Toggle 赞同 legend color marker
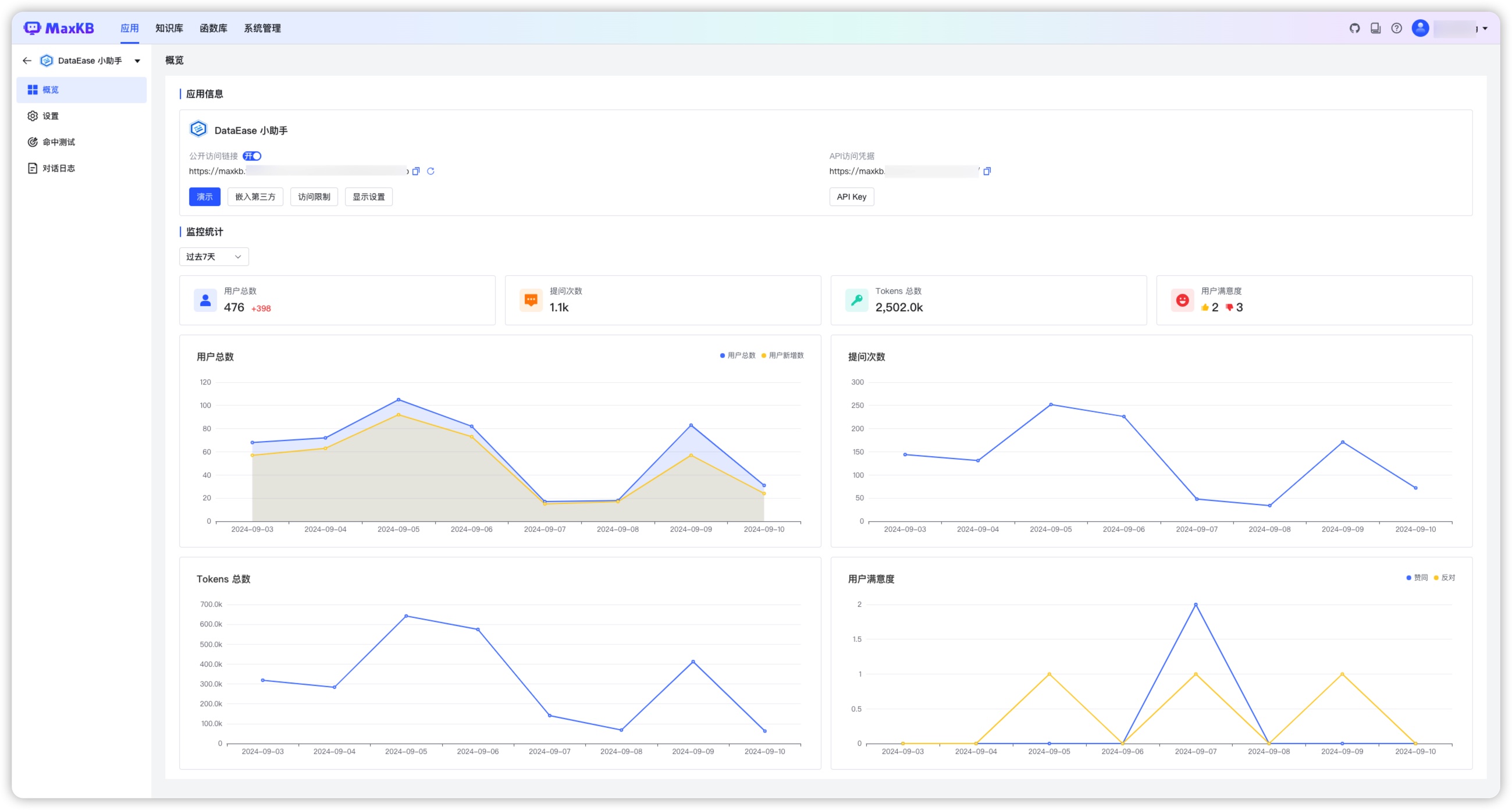Screen dimensions: 1512x810 1408,578
